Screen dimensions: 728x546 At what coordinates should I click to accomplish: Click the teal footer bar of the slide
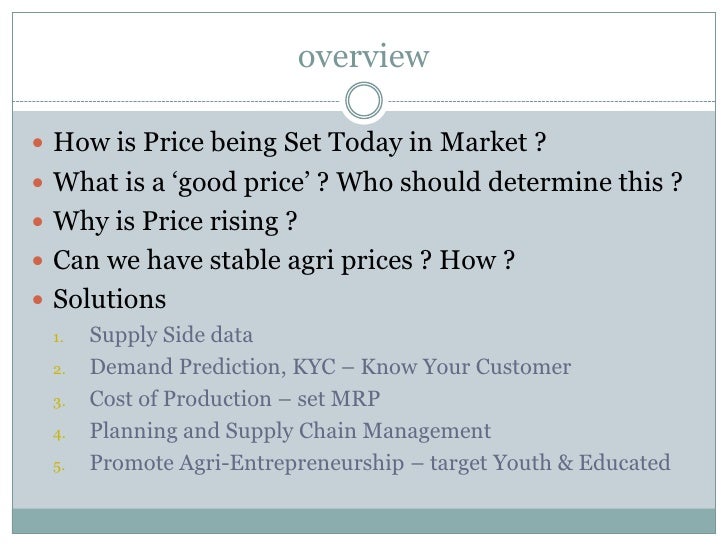coord(364,521)
